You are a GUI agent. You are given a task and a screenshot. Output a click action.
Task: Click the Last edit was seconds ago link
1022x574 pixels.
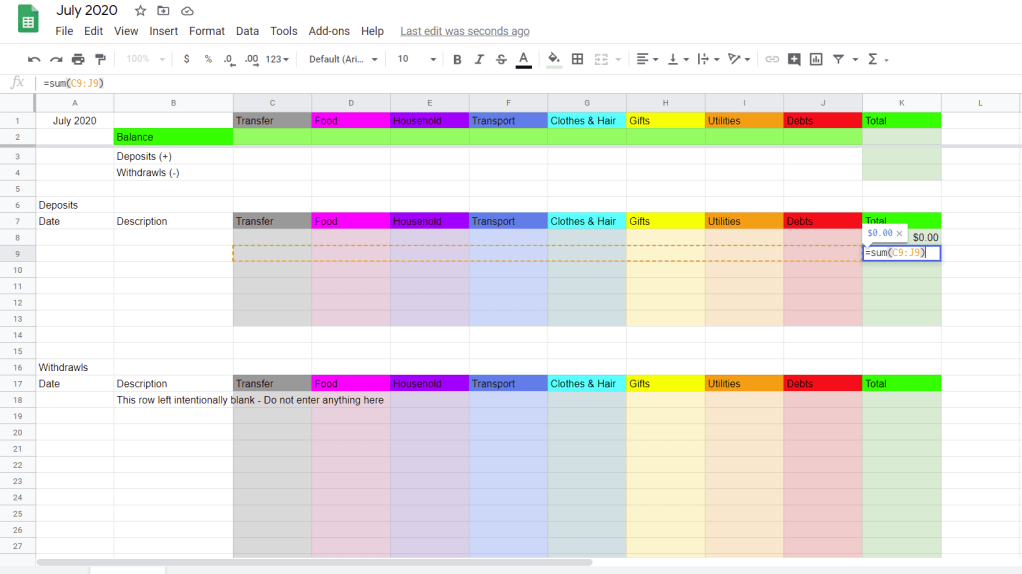pyautogui.click(x=465, y=32)
